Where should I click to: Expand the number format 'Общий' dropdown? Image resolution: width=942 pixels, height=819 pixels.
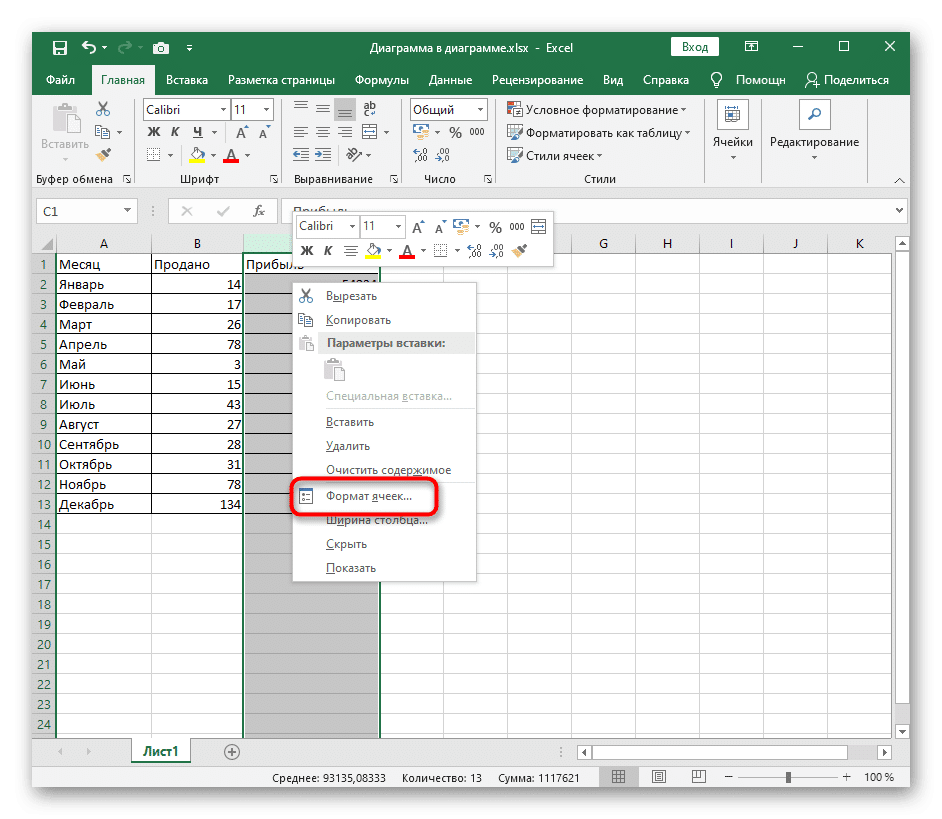(x=480, y=110)
